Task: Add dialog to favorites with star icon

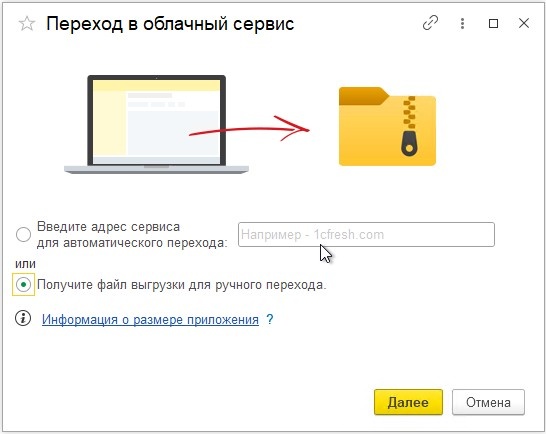Action: 27,24
